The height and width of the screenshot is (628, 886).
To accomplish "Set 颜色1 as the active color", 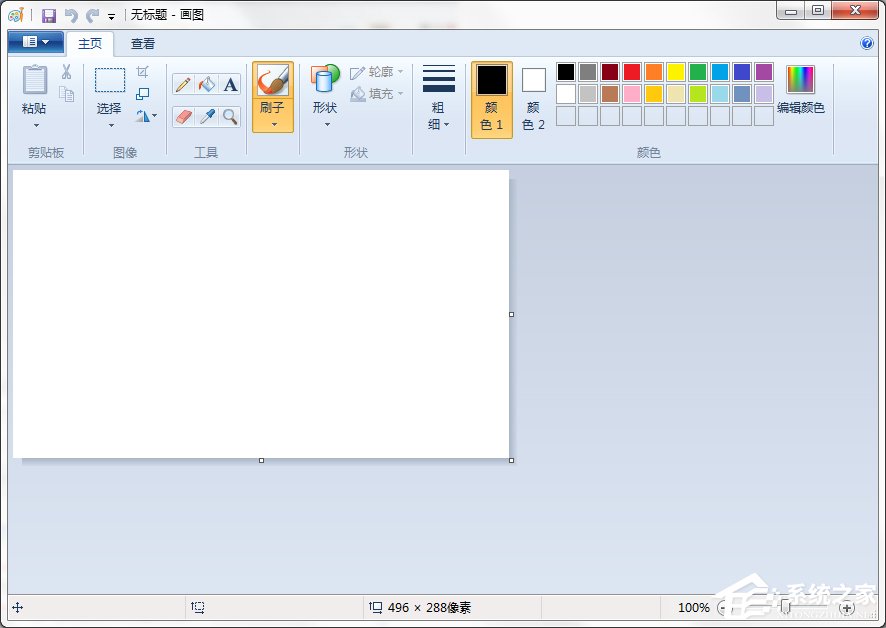I will [491, 94].
